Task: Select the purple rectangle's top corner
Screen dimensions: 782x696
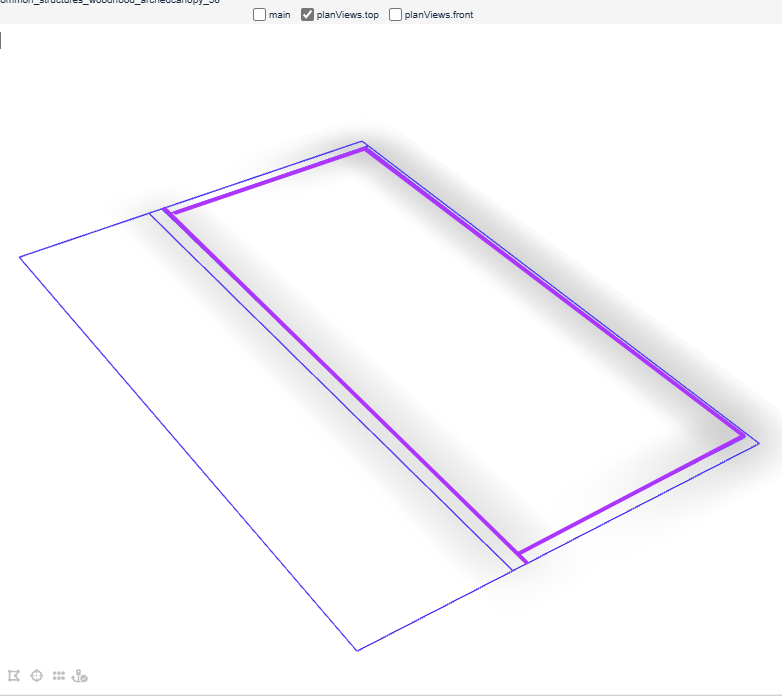Action: pyautogui.click(x=365, y=150)
